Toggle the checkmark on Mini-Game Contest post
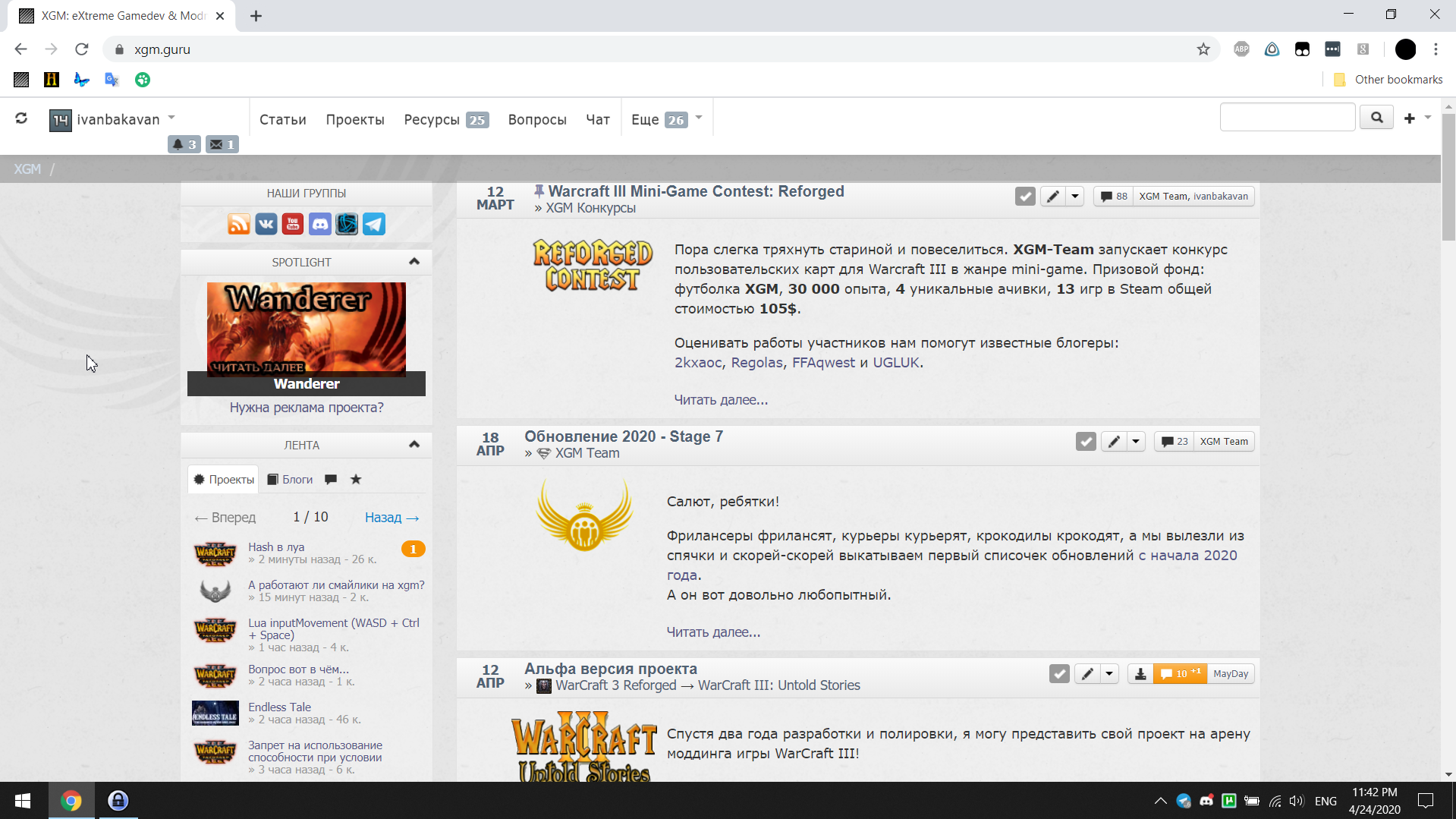 1026,197
